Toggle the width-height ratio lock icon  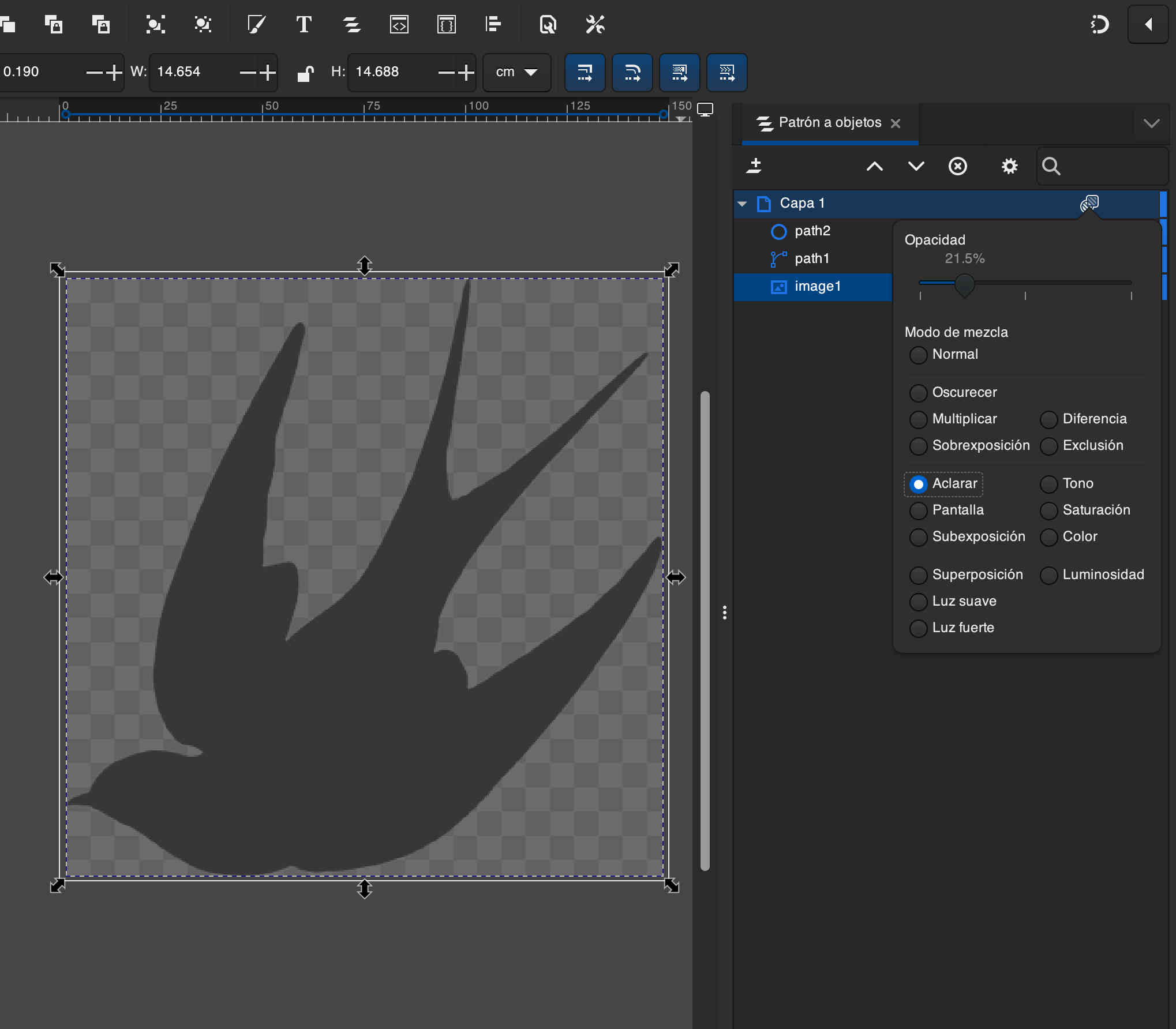(x=305, y=73)
